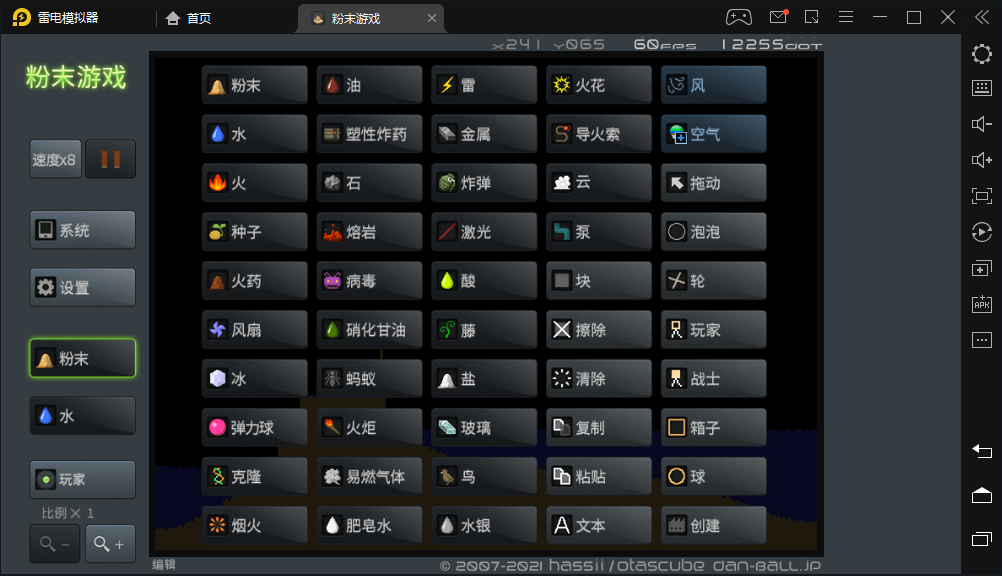Choose the 酸 acid element

pyautogui.click(x=484, y=281)
